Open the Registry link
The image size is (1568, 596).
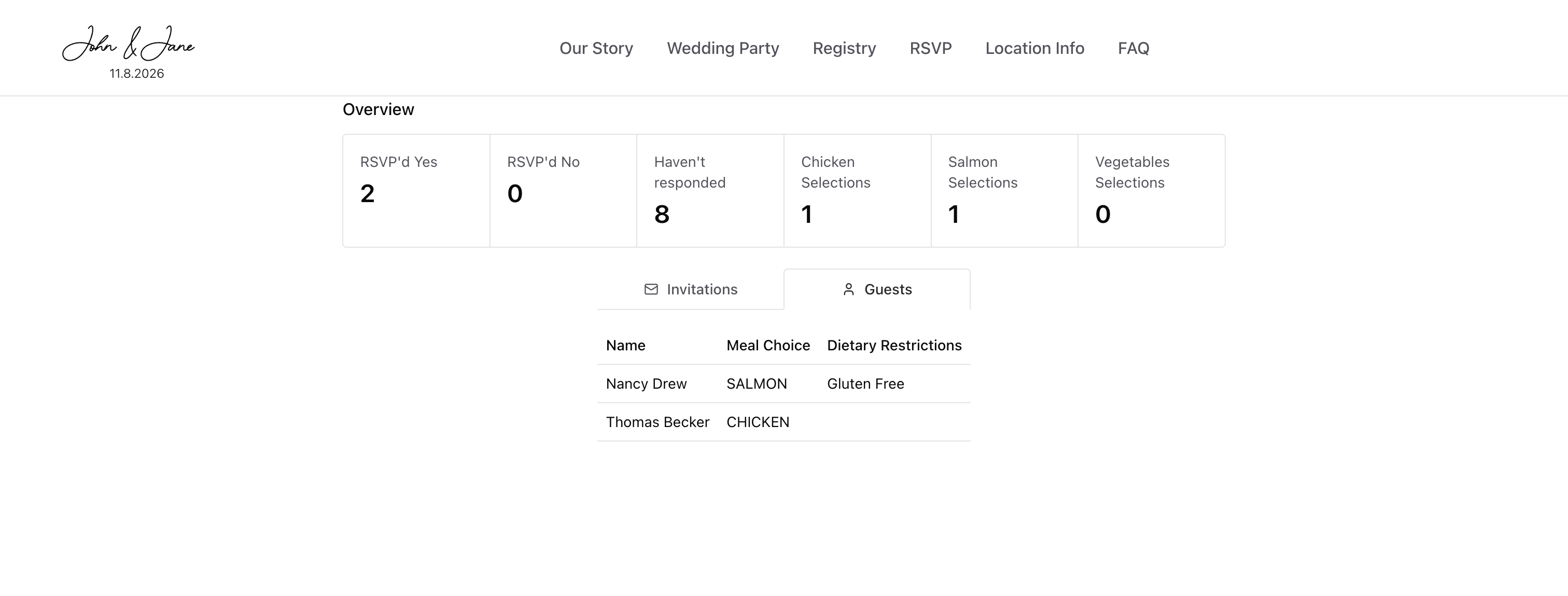(x=844, y=48)
